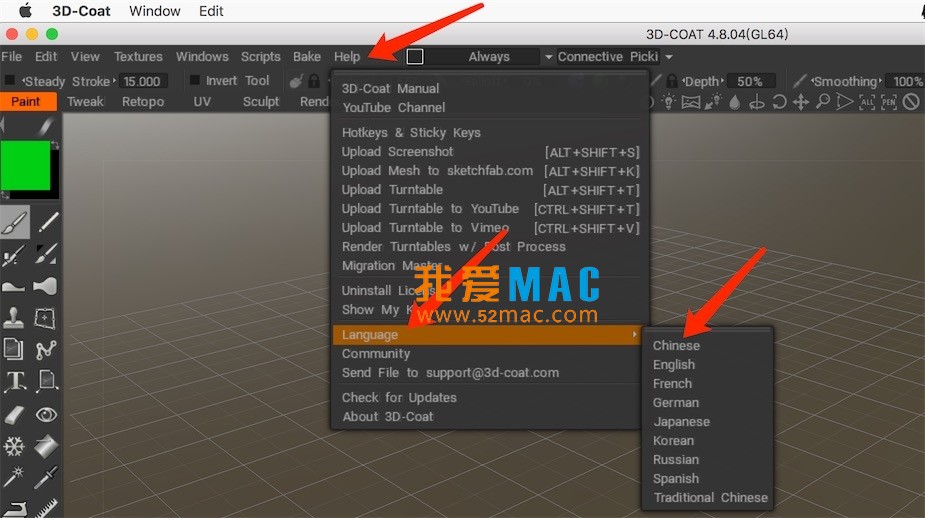
Task: Click the left arrow before Depth label
Action: [684, 81]
